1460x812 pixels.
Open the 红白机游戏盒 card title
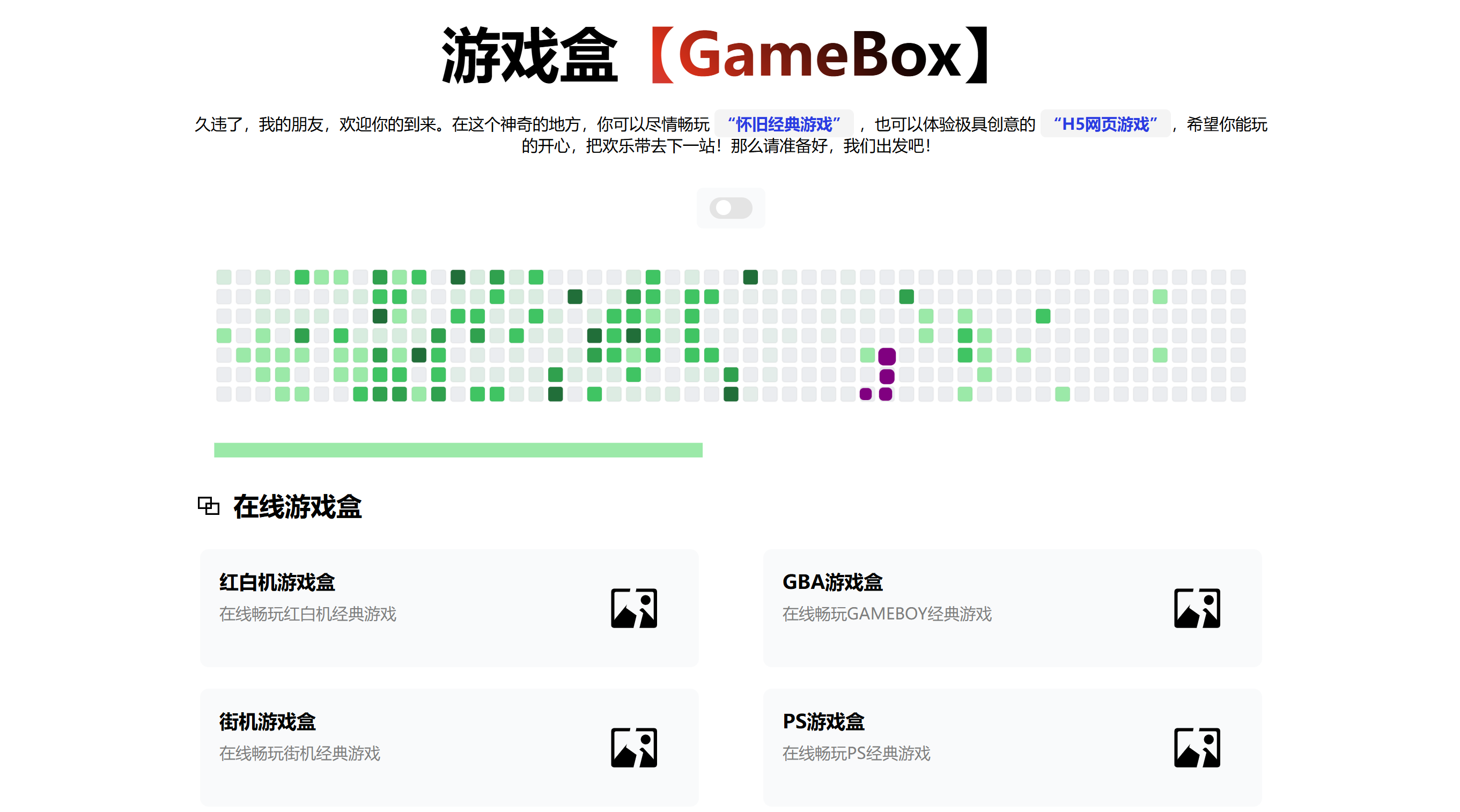(x=277, y=582)
